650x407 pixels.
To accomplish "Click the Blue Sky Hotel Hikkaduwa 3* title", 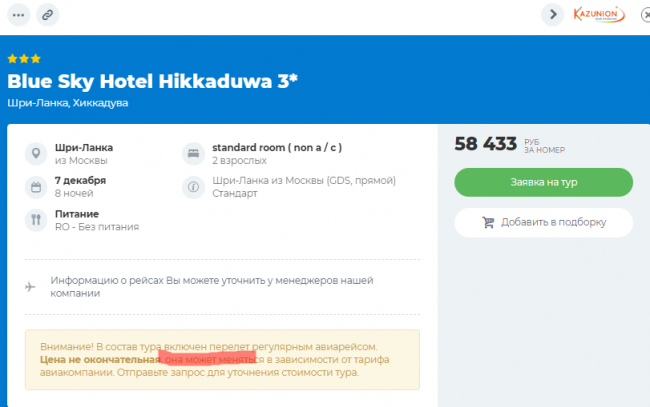I will point(152,82).
